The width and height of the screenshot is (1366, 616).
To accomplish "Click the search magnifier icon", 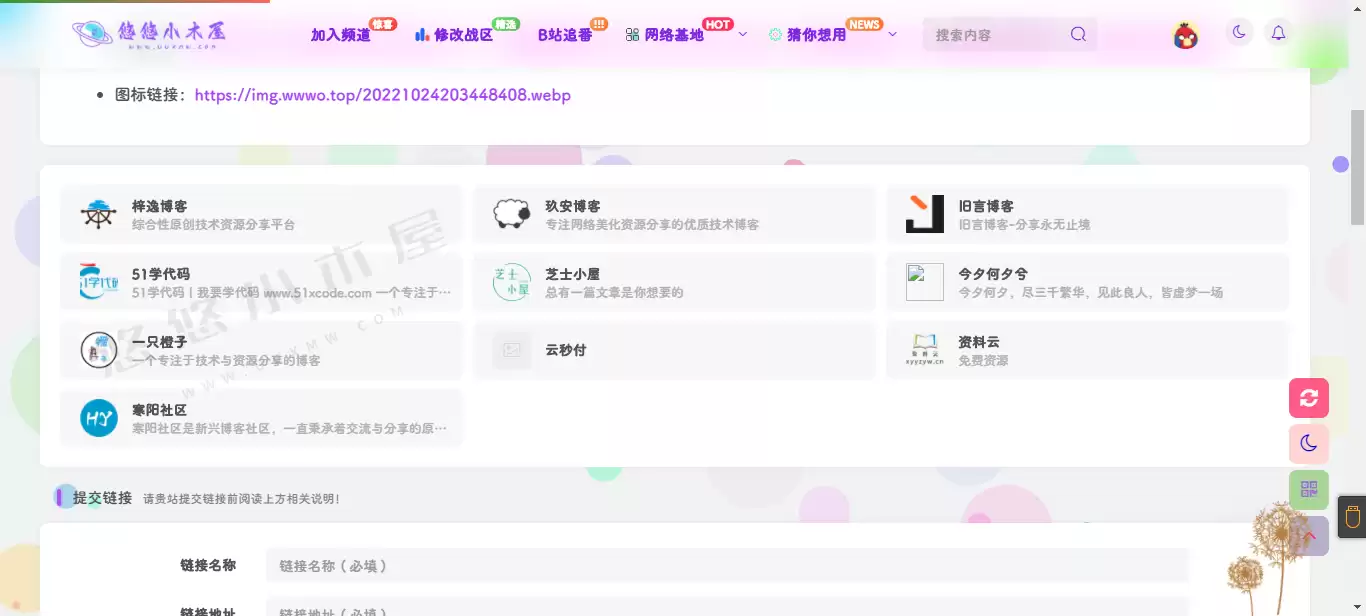I will (x=1077, y=33).
